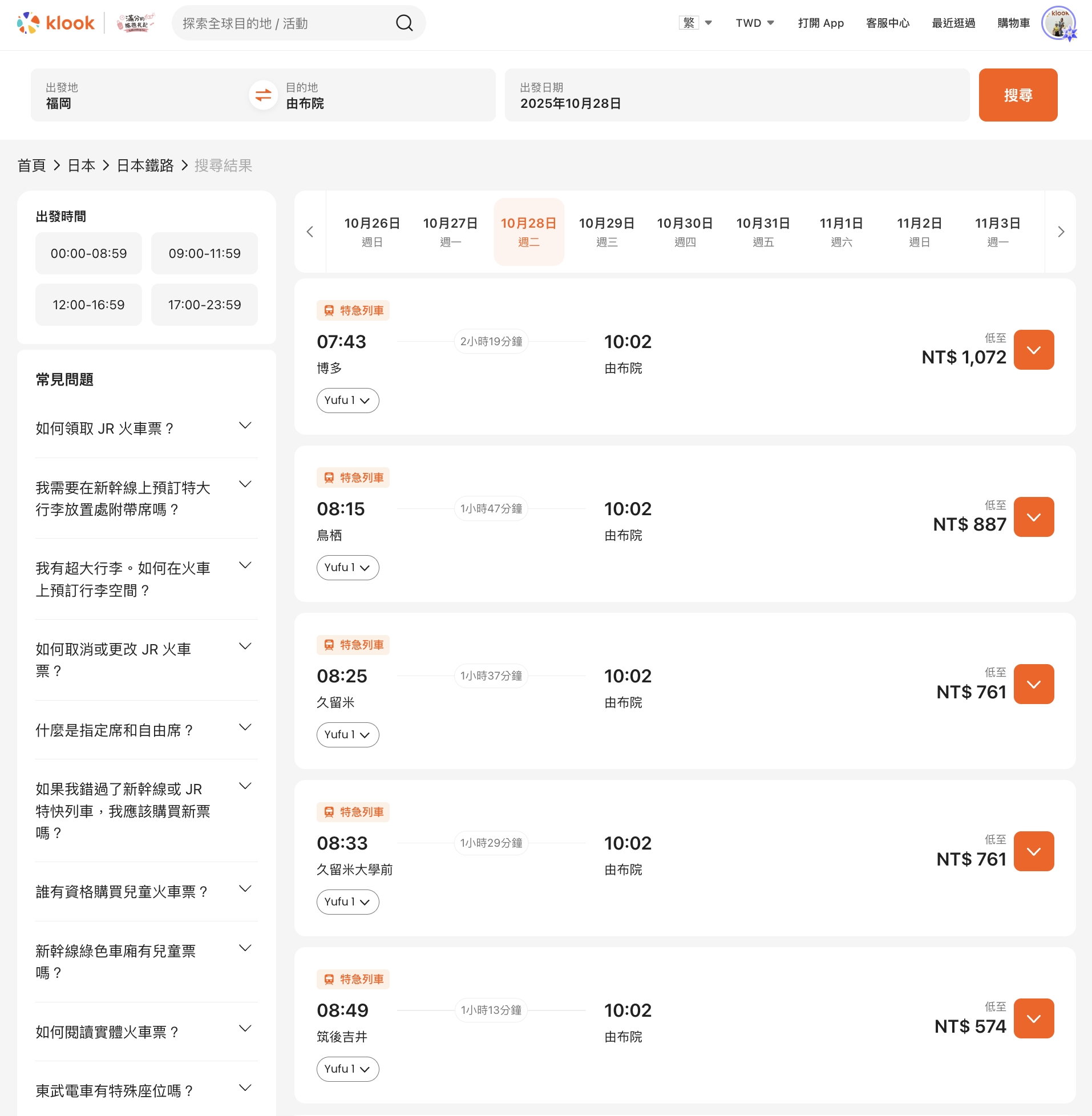
Task: Open the Yufu 1 dropdown on the 07:43 train
Action: point(347,401)
